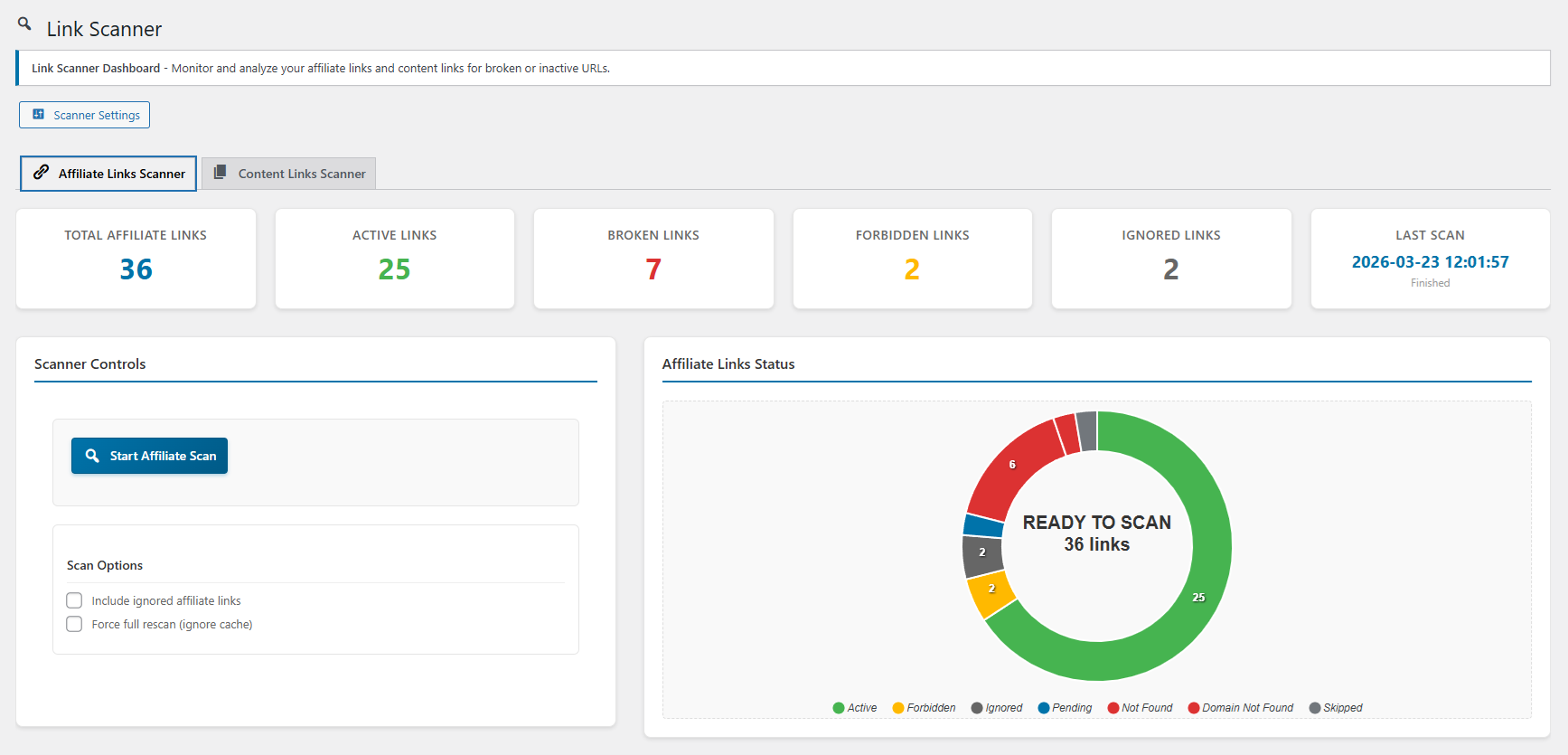This screenshot has width=1568, height=755.
Task: Toggle the Active legend green swatch
Action: click(839, 708)
